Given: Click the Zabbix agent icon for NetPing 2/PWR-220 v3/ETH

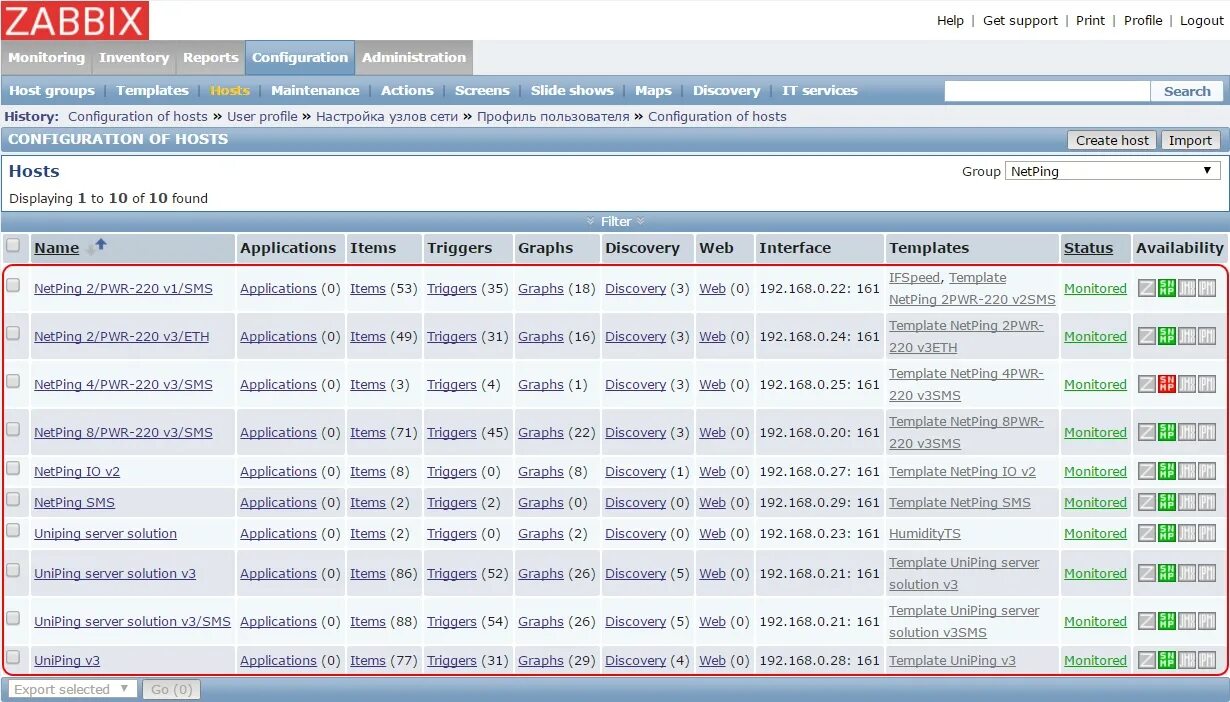Looking at the screenshot, I should tap(1147, 336).
